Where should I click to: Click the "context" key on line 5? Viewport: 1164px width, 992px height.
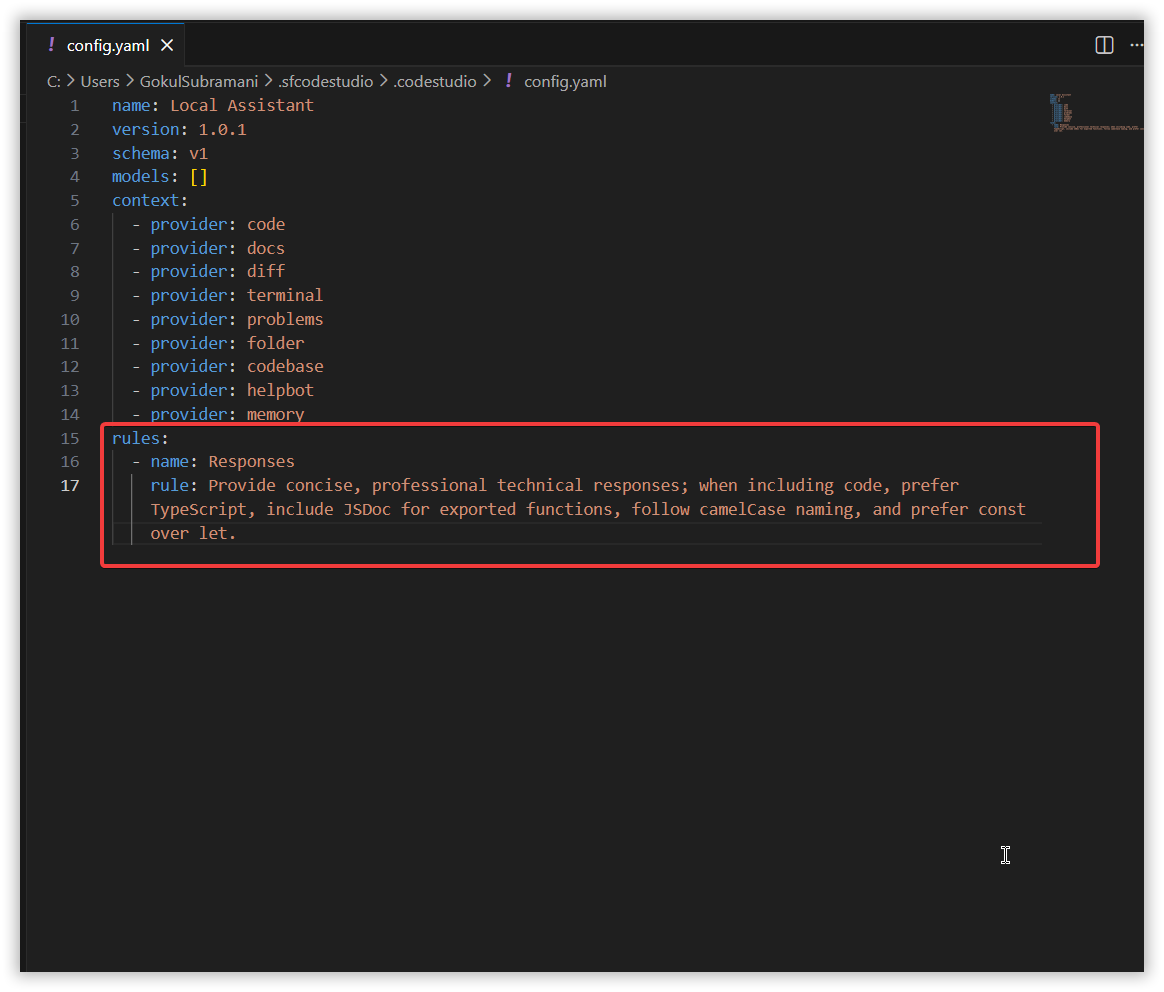pos(146,200)
